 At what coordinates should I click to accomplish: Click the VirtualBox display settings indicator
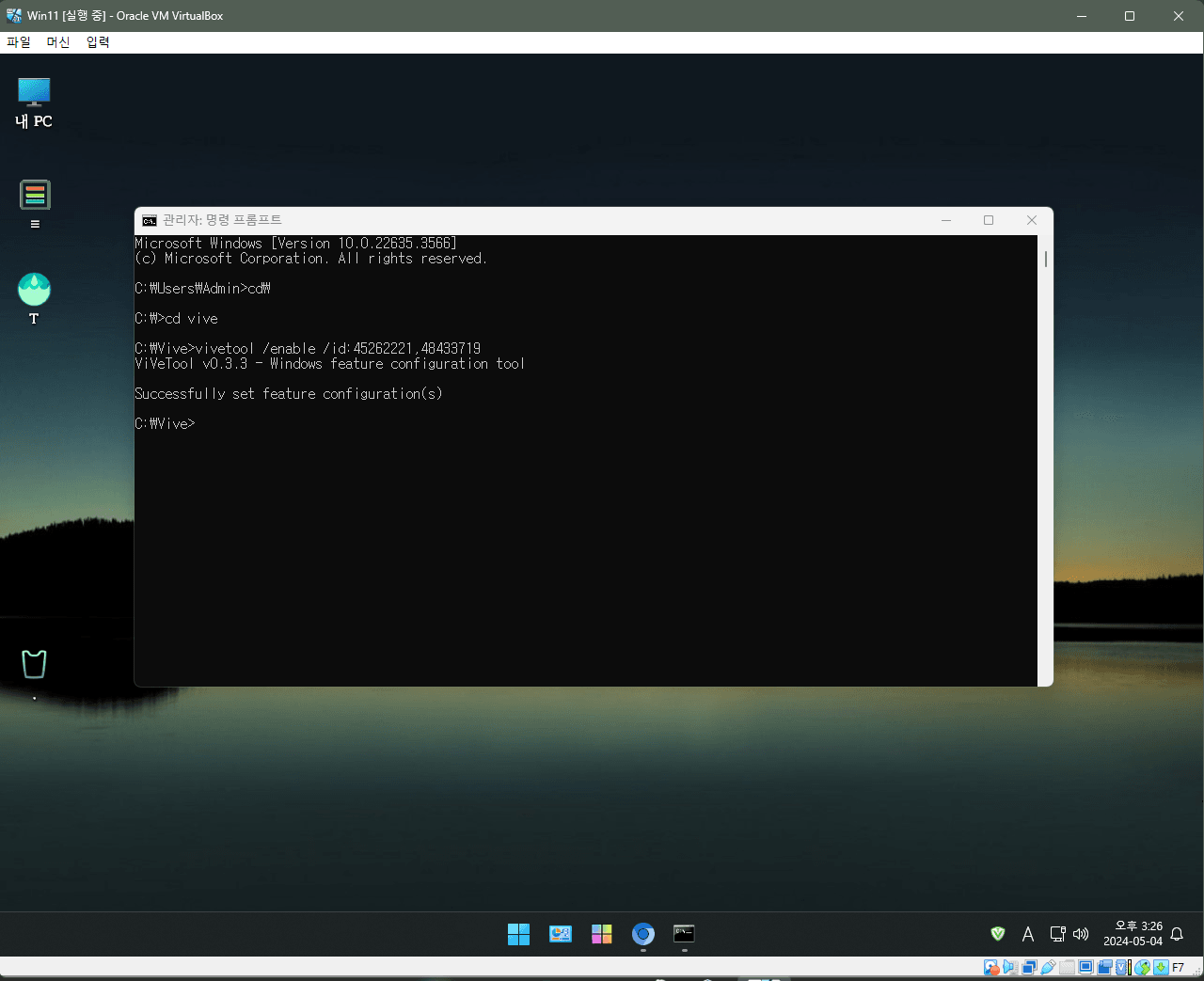click(1085, 967)
